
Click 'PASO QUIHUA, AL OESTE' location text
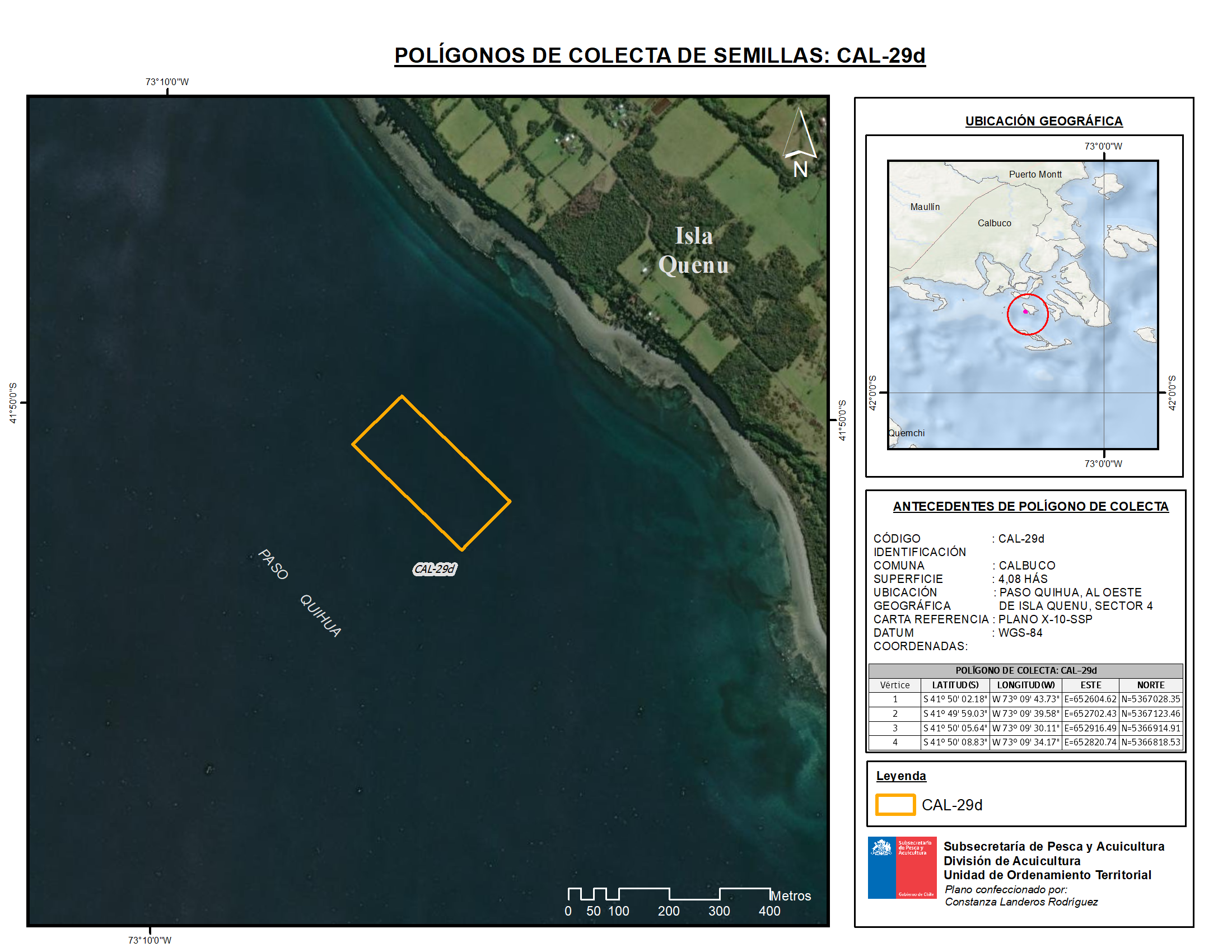(1070, 592)
